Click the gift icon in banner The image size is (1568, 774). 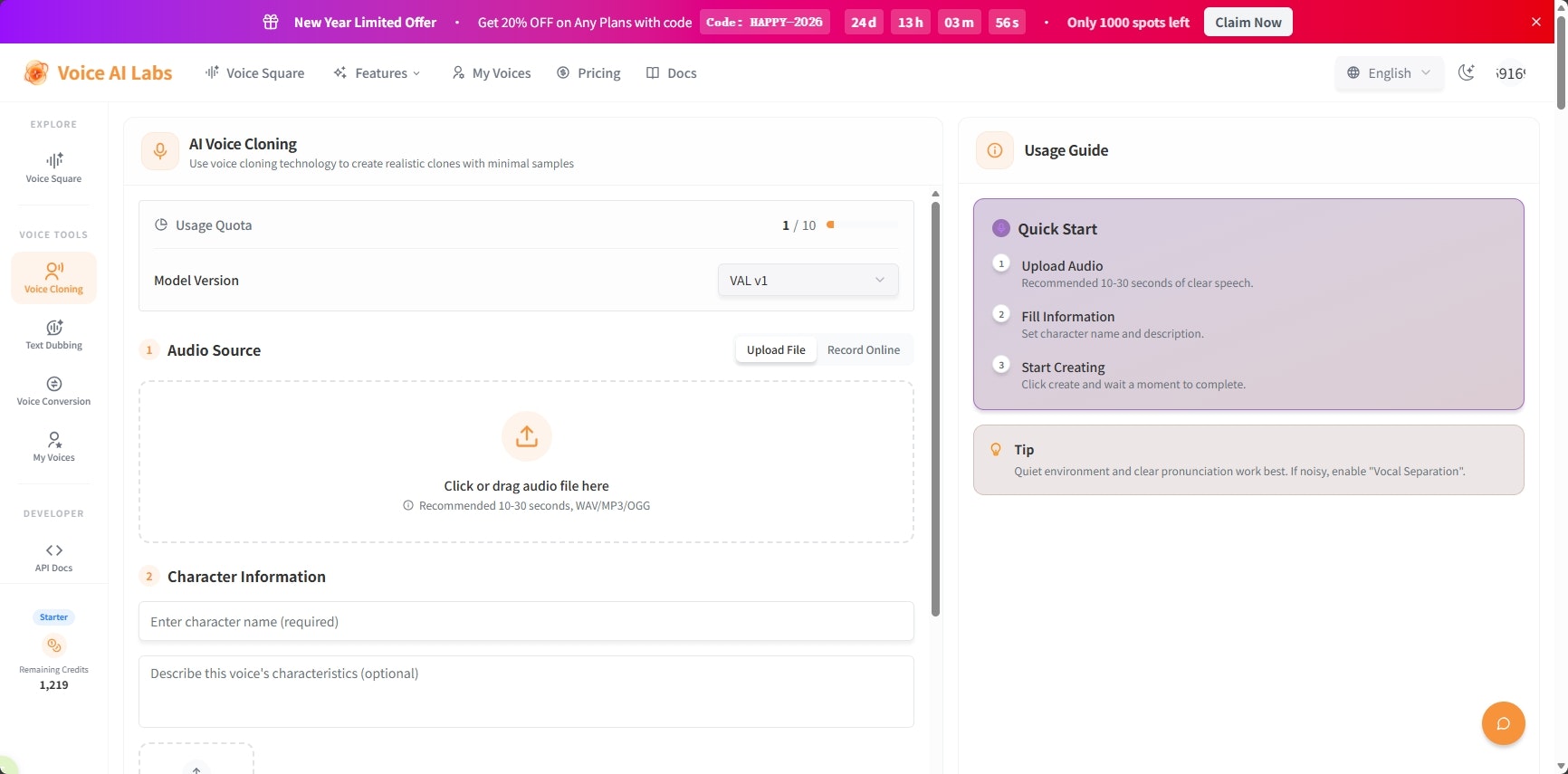[271, 22]
